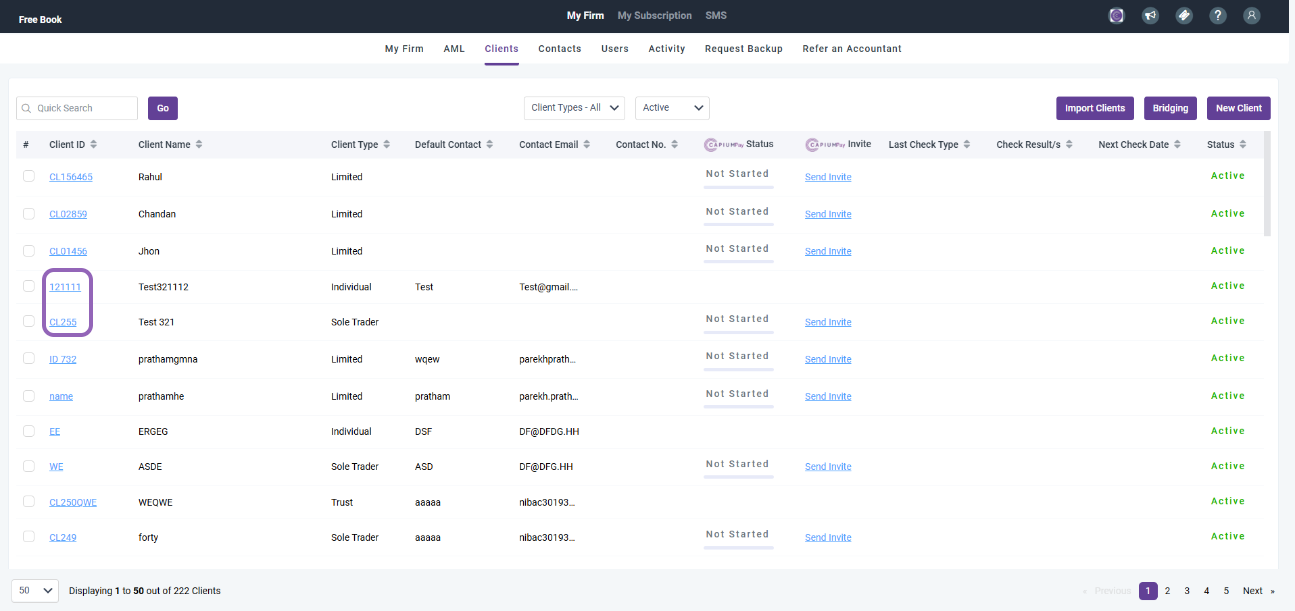Click the Active status for WEQWE
This screenshot has height=611, width=1295.
click(x=1228, y=501)
